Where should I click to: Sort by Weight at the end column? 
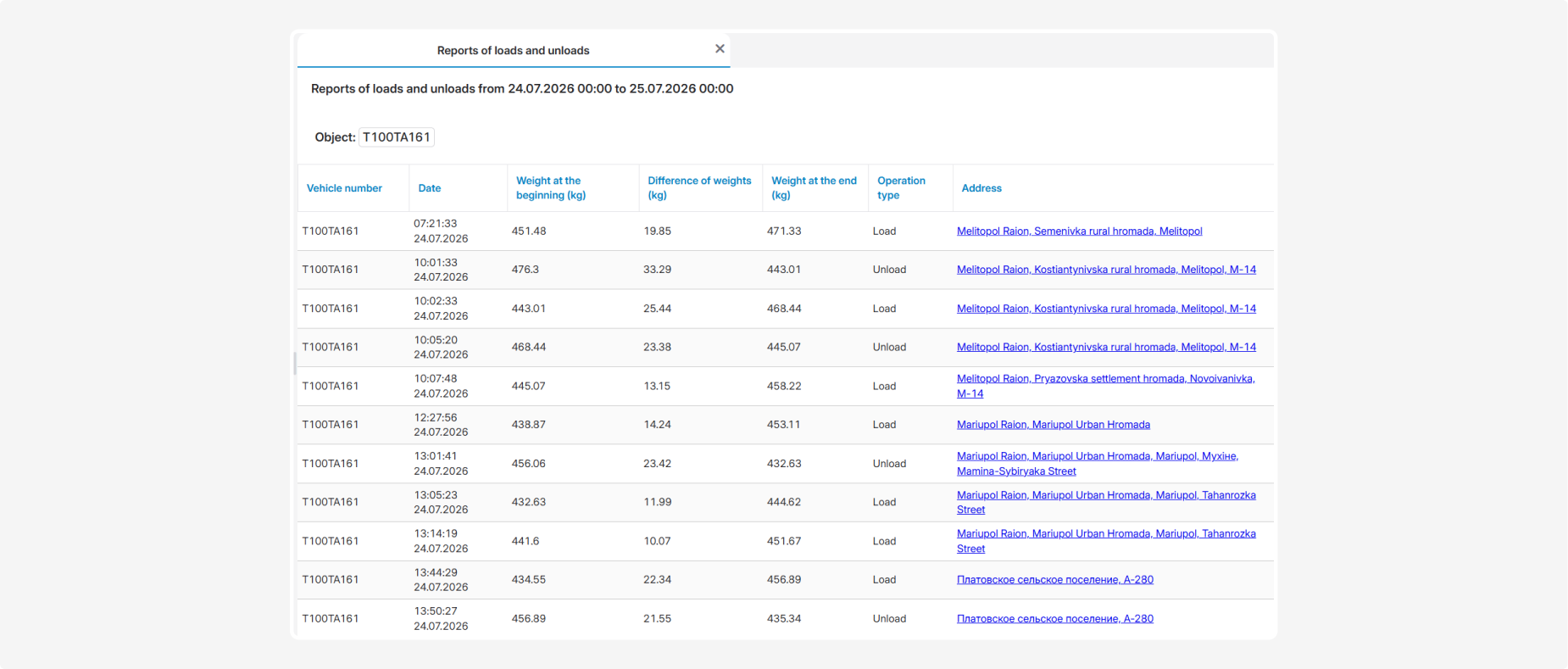tap(814, 188)
